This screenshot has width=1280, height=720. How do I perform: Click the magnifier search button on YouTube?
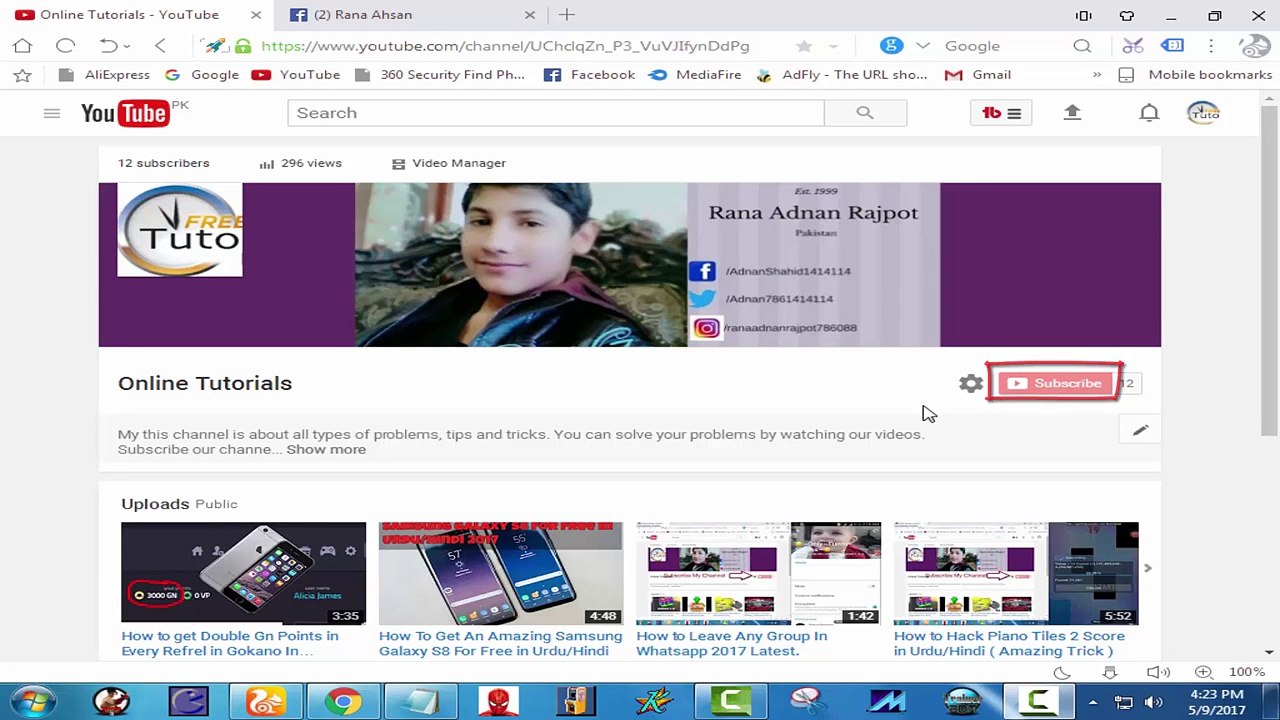(865, 113)
